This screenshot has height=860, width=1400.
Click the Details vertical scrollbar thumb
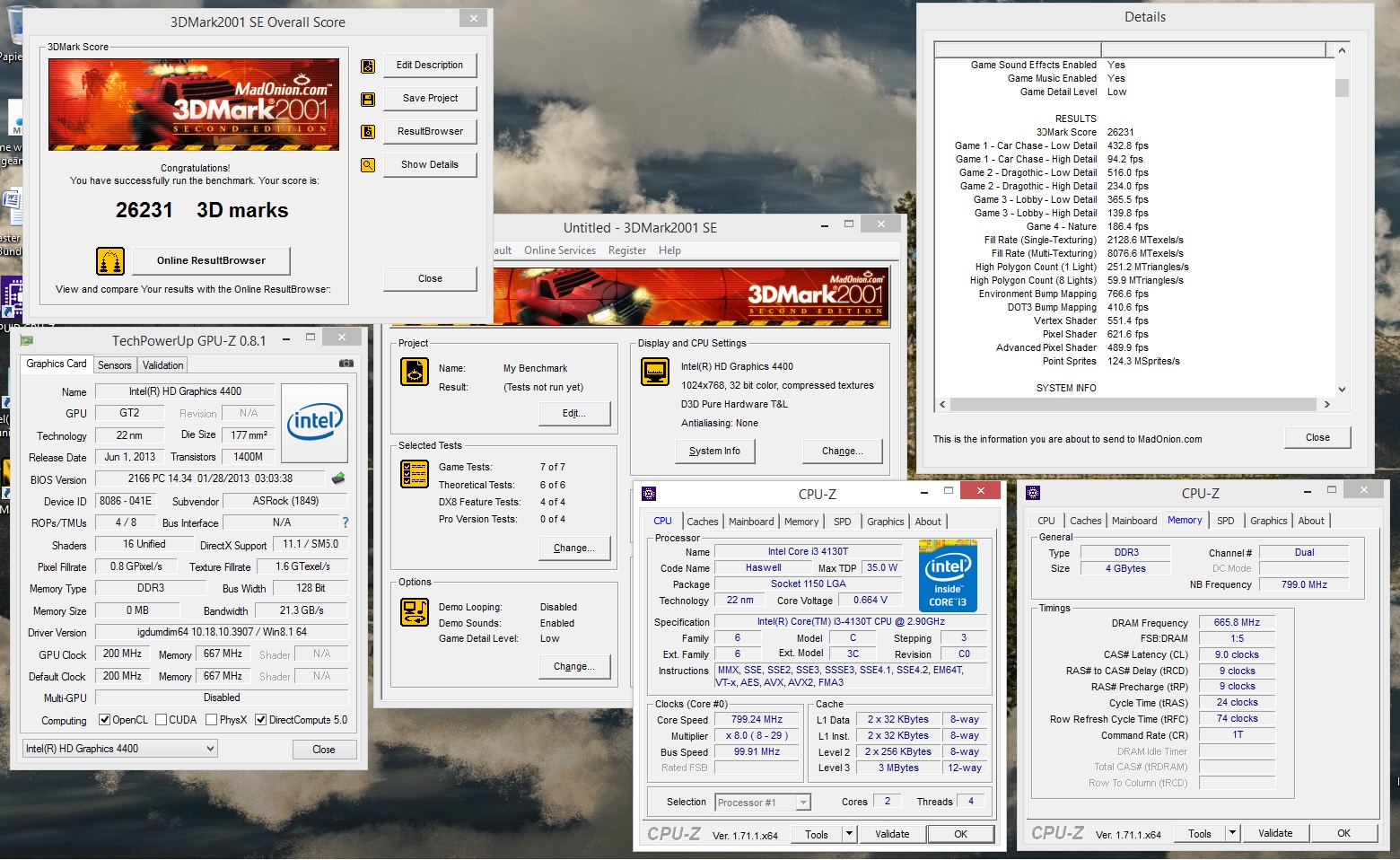pyautogui.click(x=1342, y=87)
